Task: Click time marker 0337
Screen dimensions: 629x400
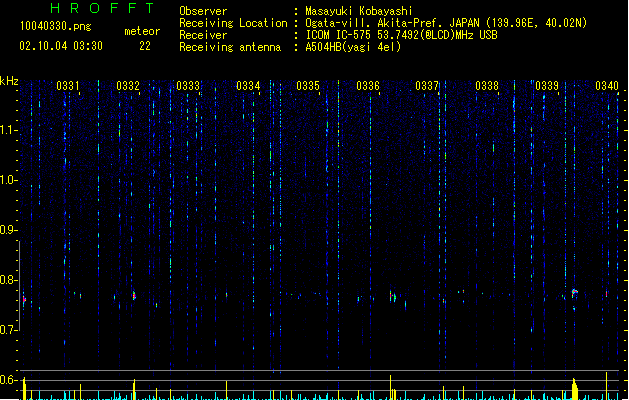Action: [x=427, y=86]
